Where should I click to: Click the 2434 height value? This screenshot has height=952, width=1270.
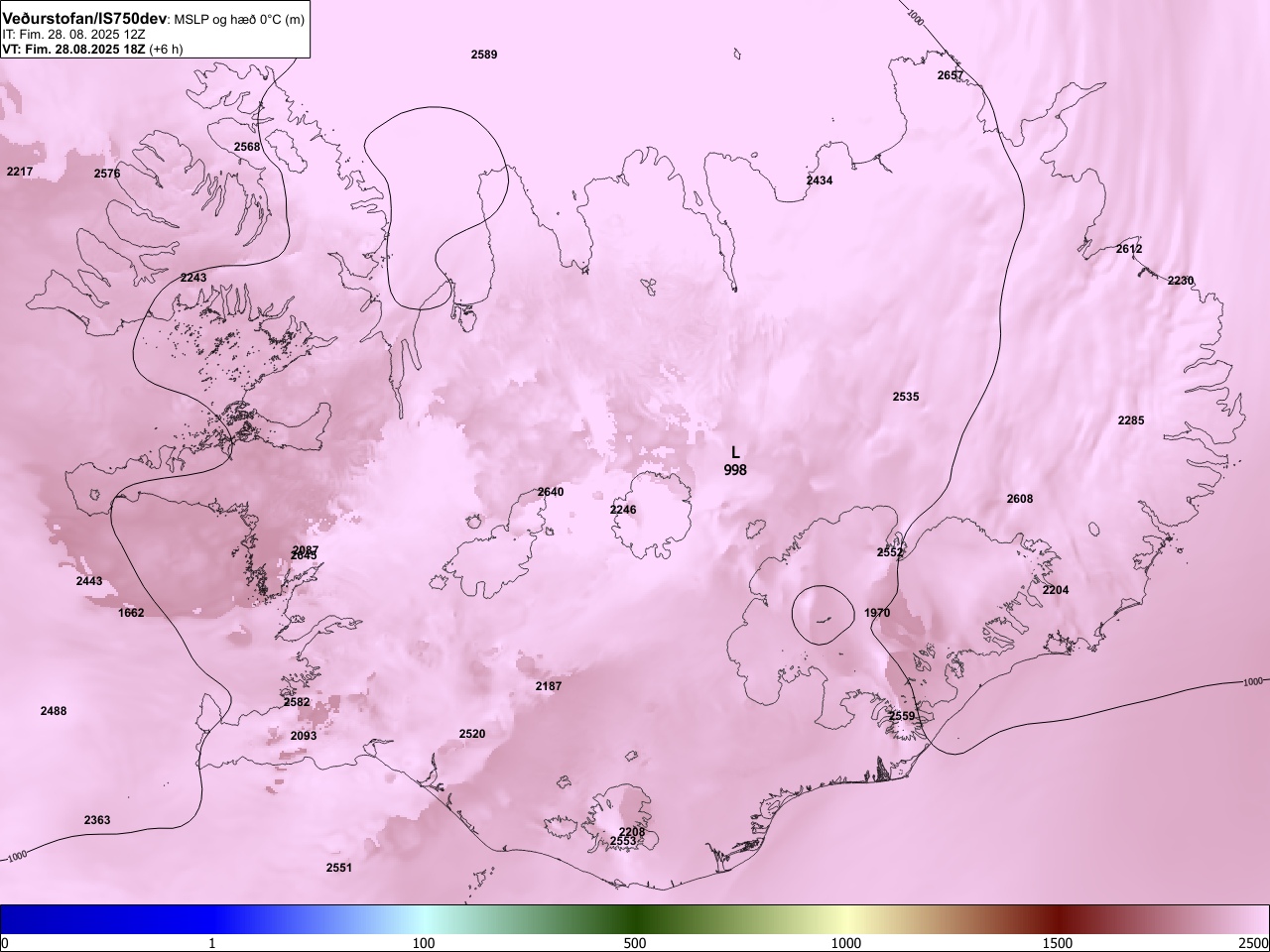pyautogui.click(x=820, y=180)
